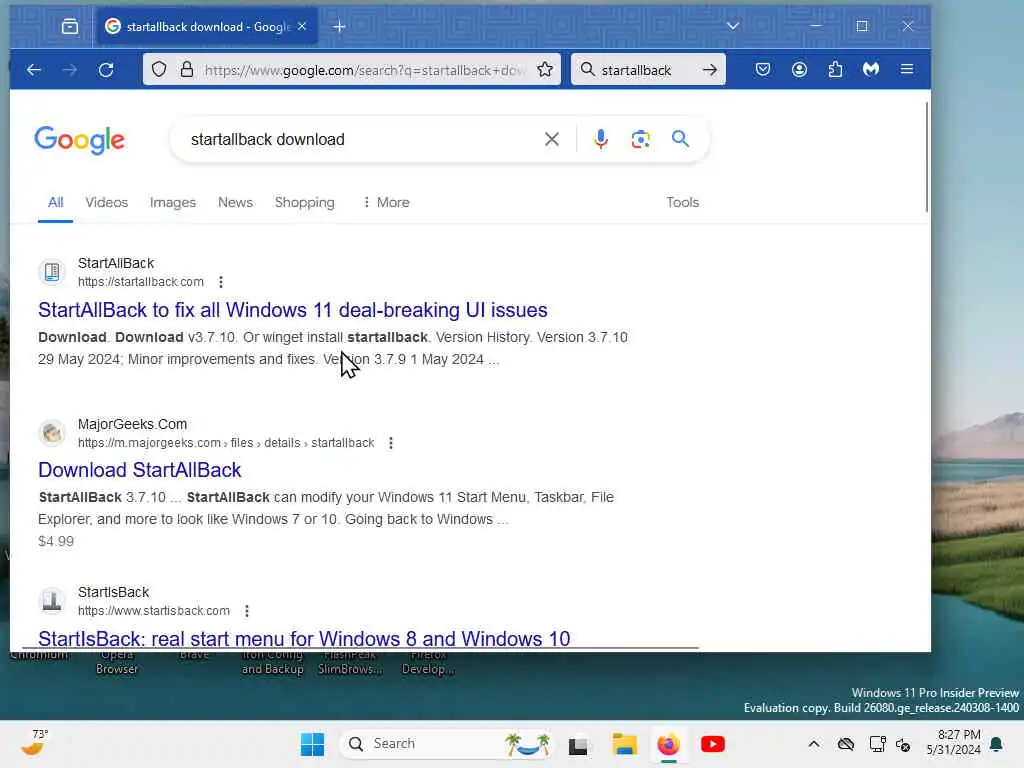Image resolution: width=1024 pixels, height=768 pixels.
Task: Open Save to Pocket icon
Action: 763,69
